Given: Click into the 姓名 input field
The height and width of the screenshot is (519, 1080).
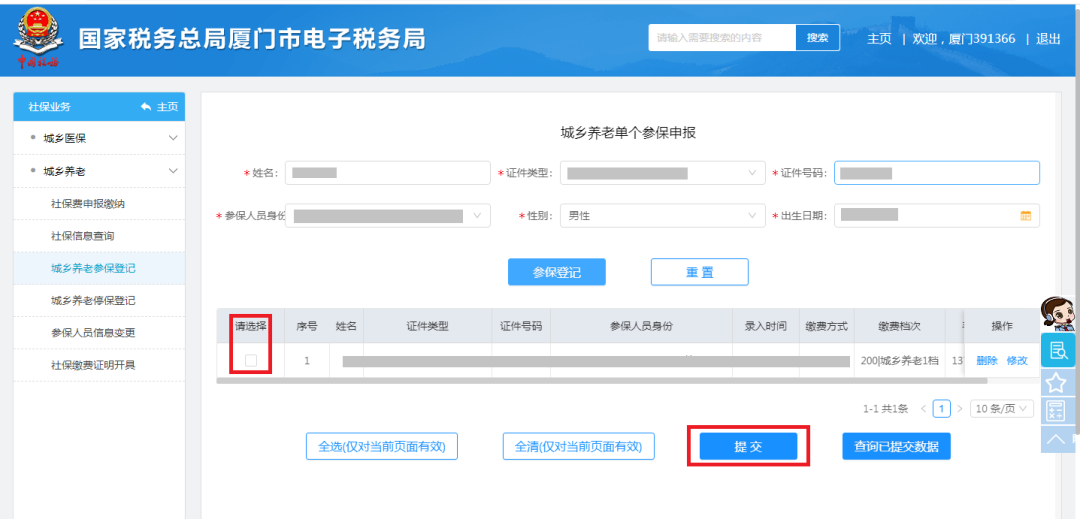Looking at the screenshot, I should click(x=388, y=173).
